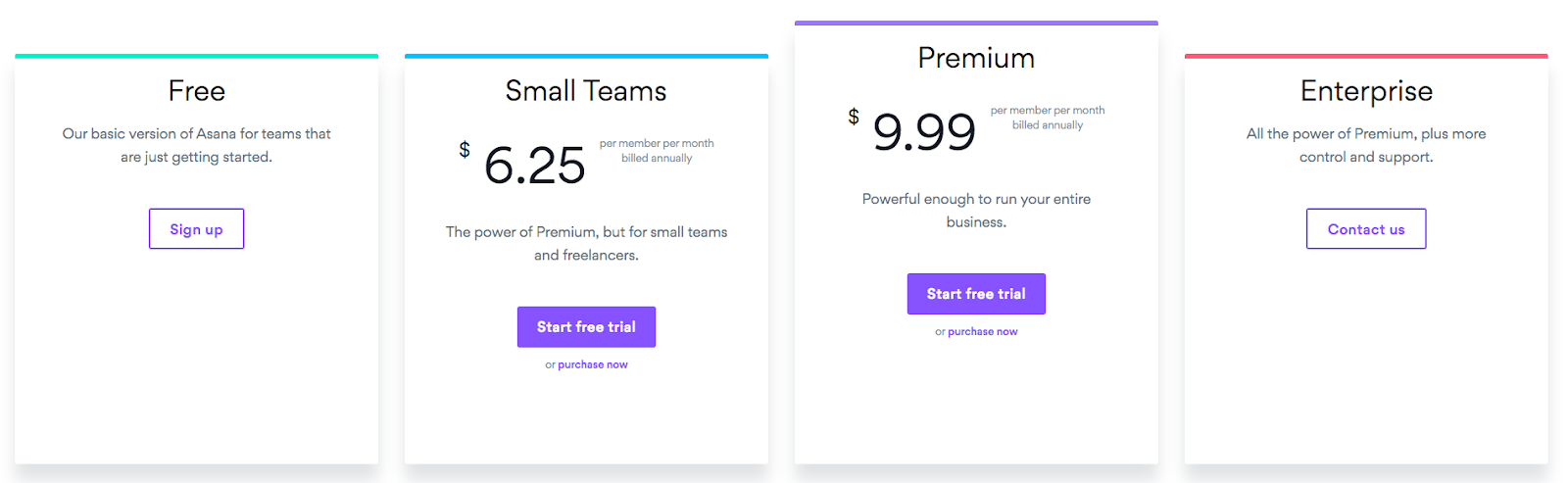Viewport: 1568px width, 483px height.
Task: Select the Premium plan heading
Action: pos(976,58)
